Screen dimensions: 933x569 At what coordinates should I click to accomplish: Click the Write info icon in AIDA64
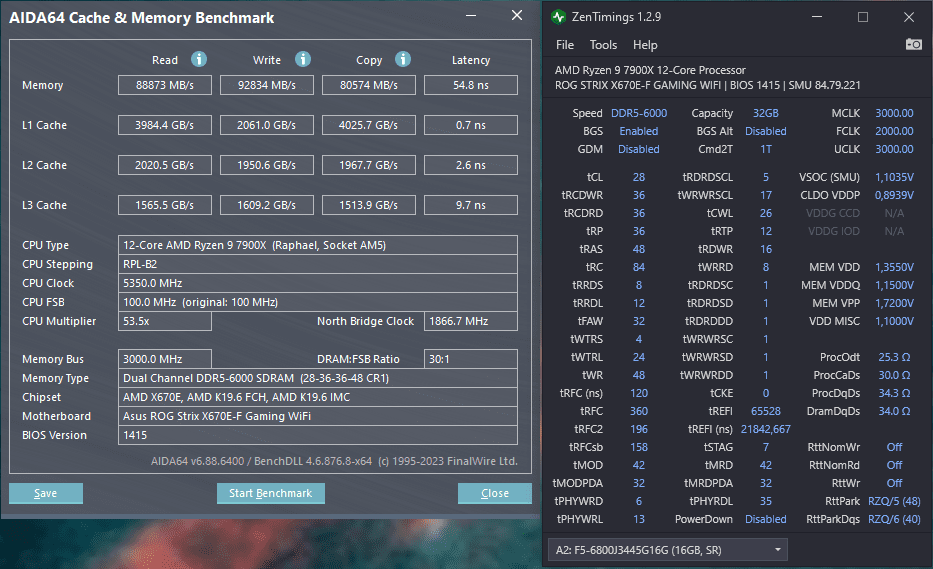(x=303, y=59)
